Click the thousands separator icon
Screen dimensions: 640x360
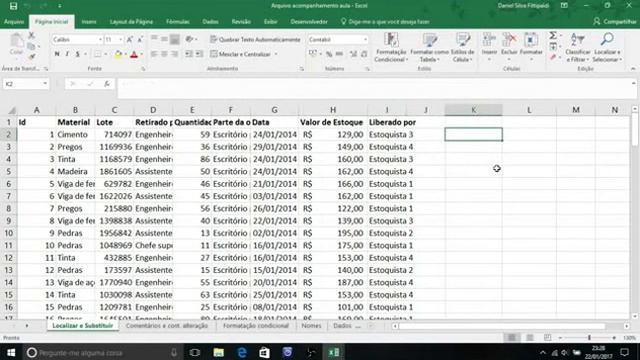point(339,54)
